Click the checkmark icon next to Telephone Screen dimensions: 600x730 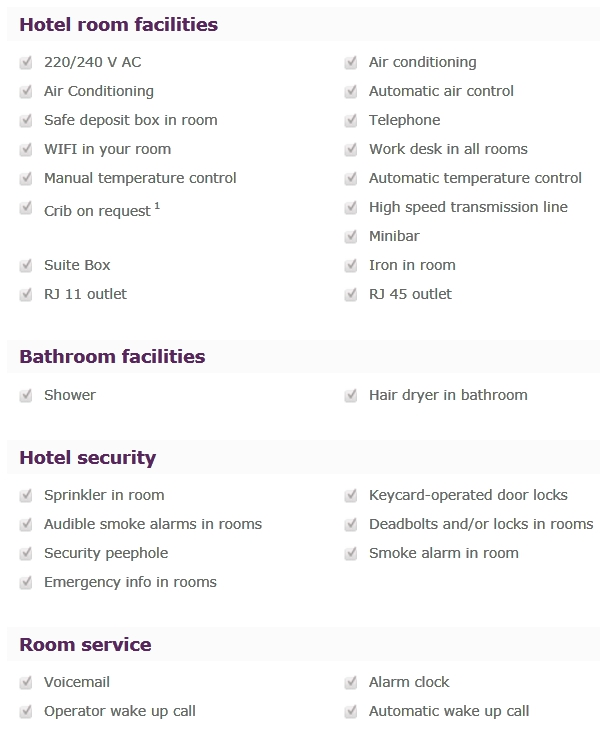tap(351, 121)
